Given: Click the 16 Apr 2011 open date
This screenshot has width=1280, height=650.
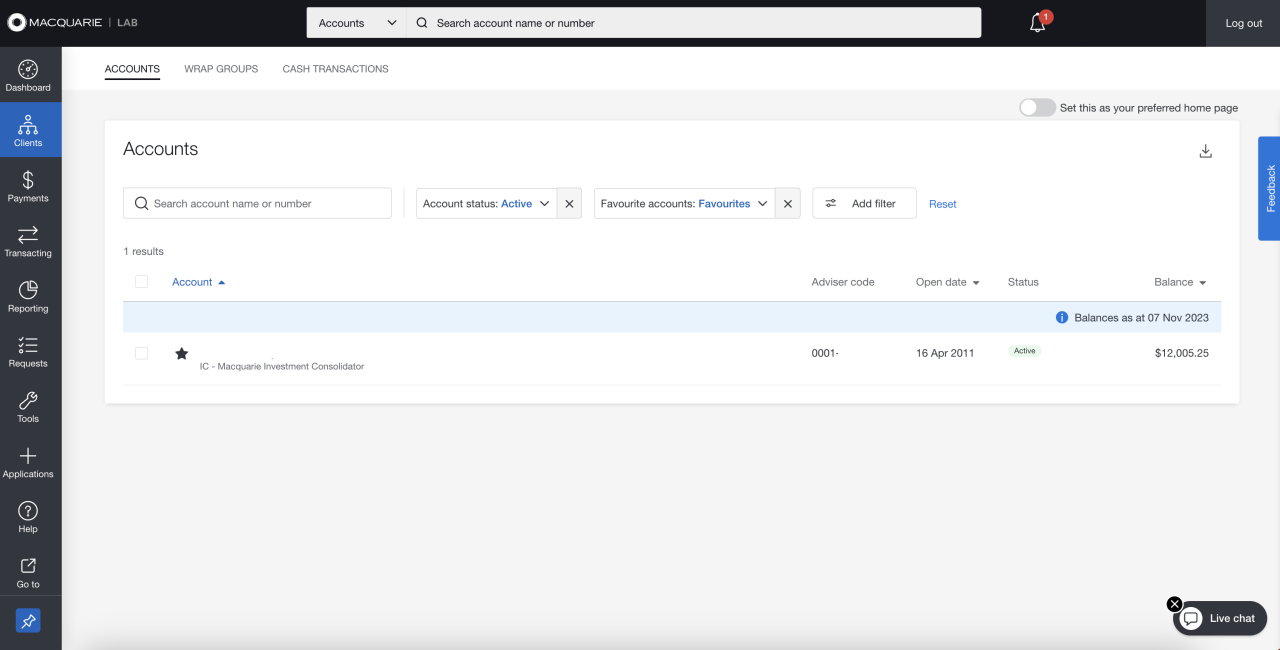Looking at the screenshot, I should pyautogui.click(x=945, y=353).
